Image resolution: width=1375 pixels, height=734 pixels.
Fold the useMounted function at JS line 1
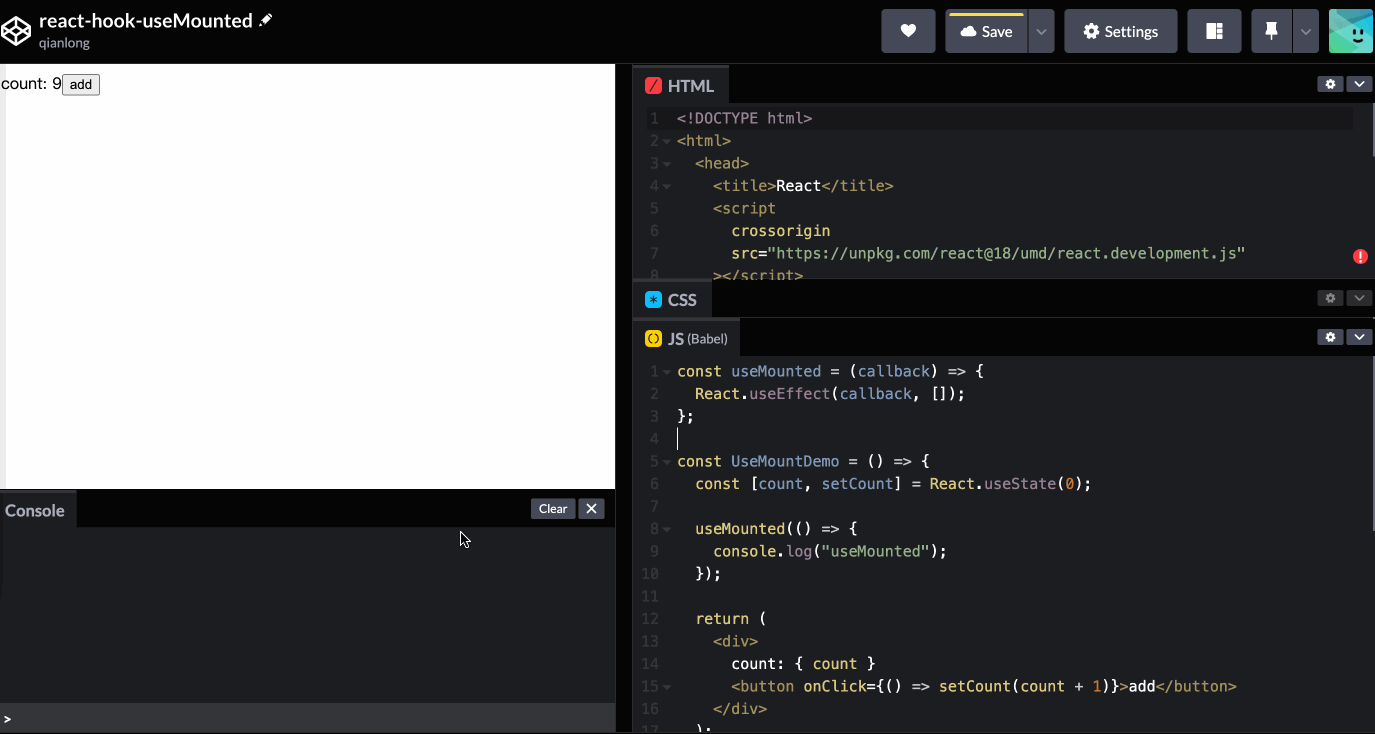[x=667, y=372]
